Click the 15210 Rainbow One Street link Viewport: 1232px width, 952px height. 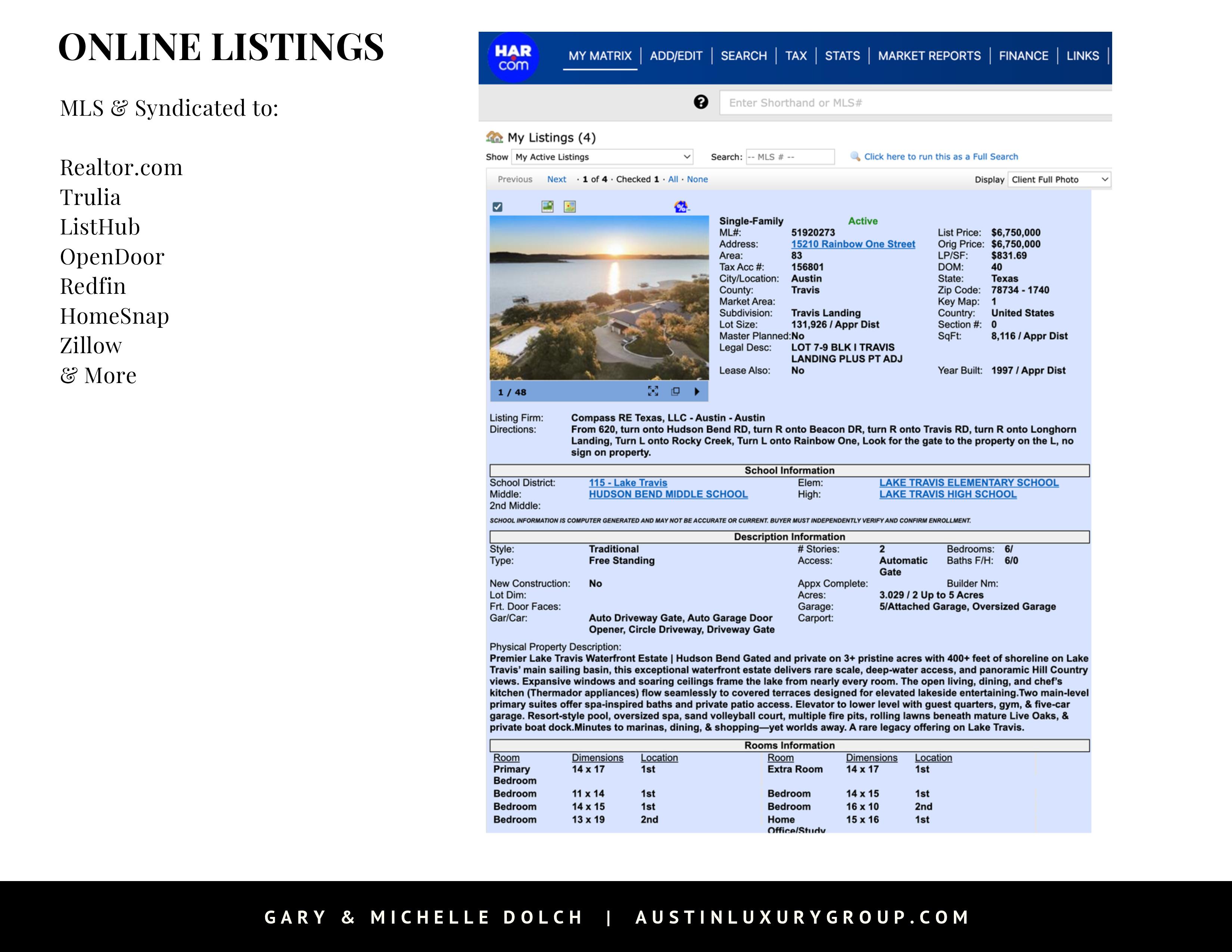[853, 244]
